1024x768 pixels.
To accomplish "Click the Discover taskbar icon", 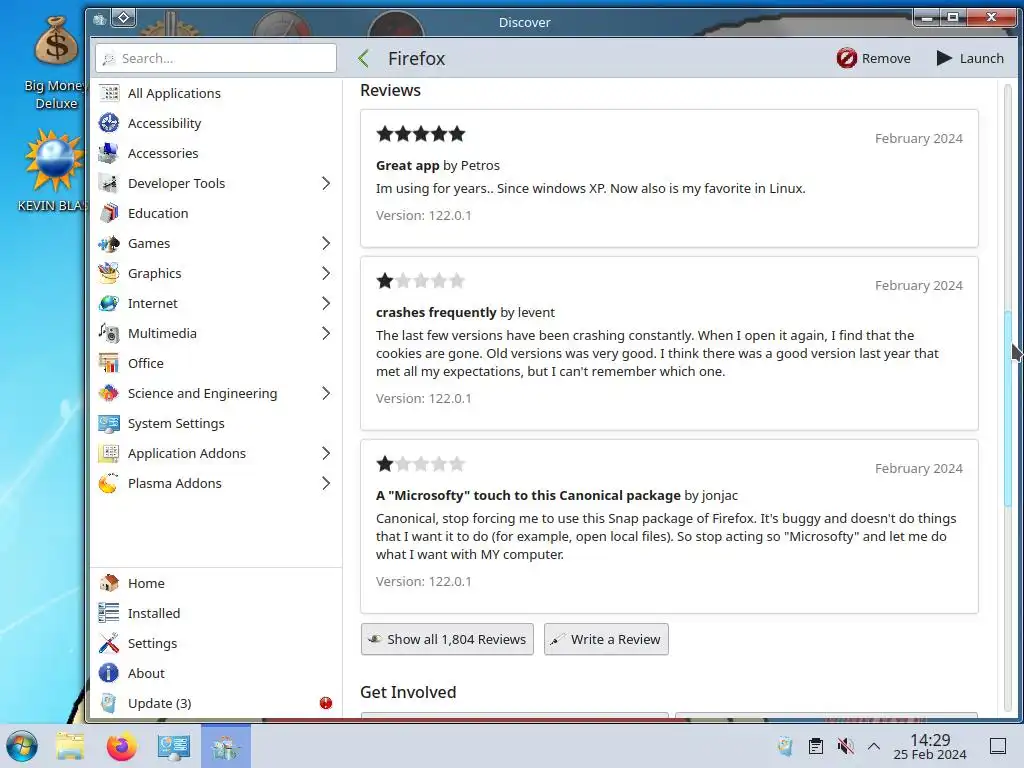I will pyautogui.click(x=226, y=746).
